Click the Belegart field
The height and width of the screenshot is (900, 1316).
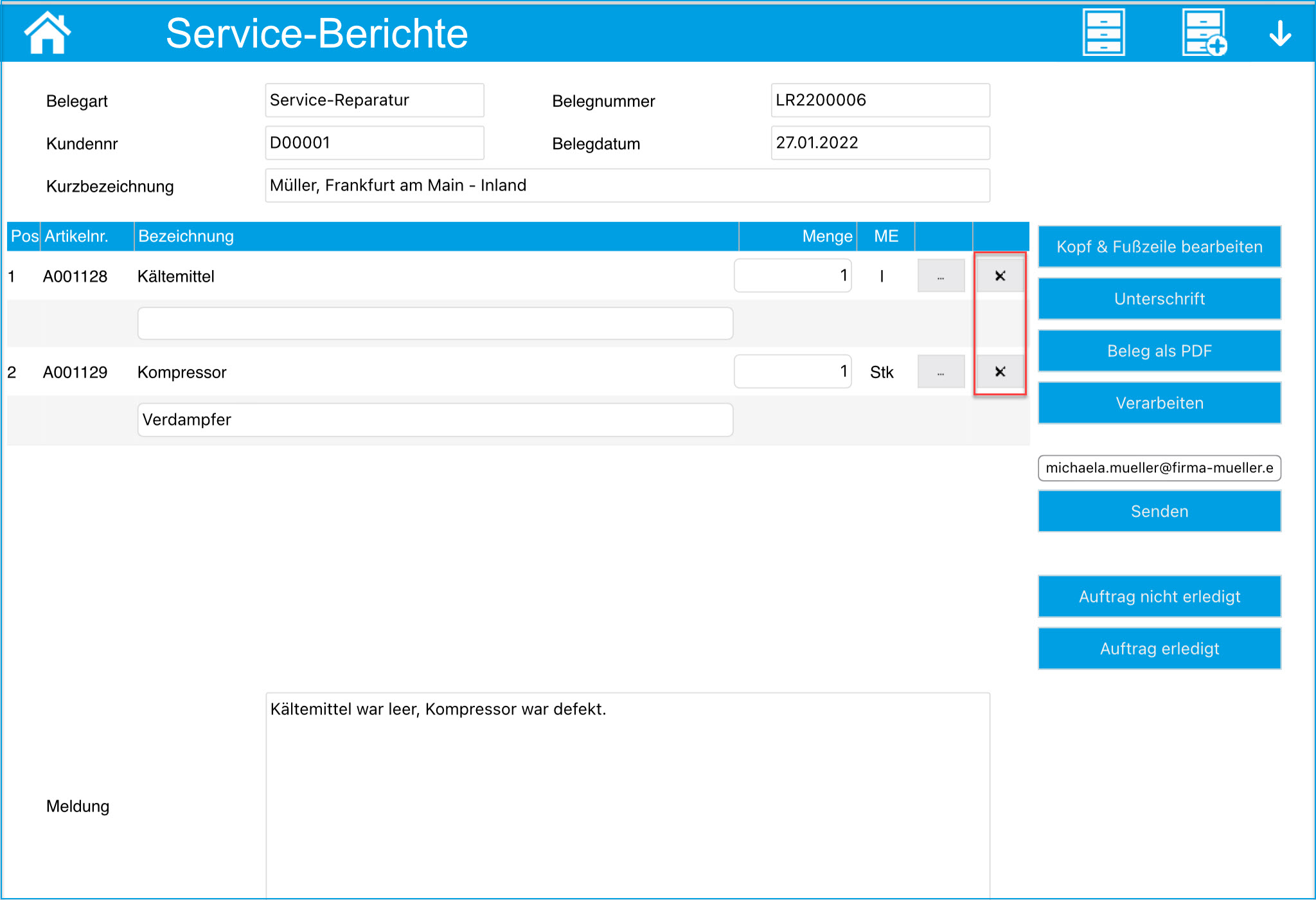[375, 100]
